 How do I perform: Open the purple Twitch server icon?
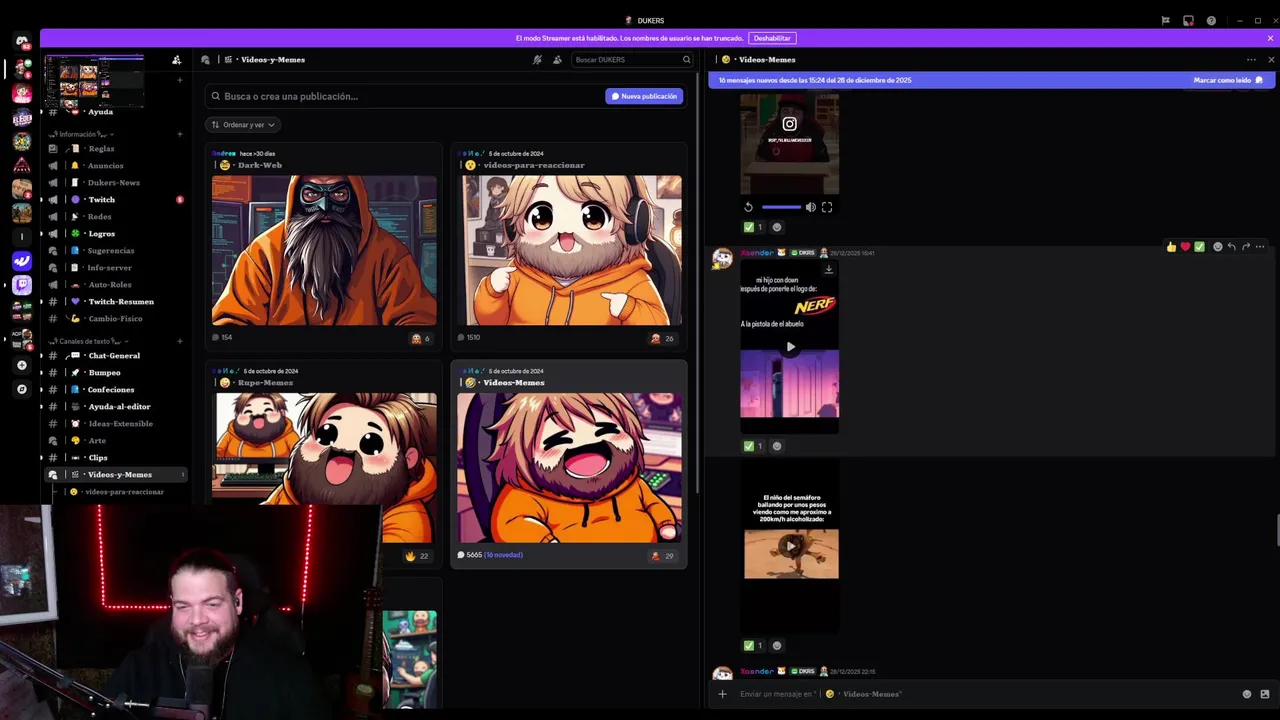22,286
